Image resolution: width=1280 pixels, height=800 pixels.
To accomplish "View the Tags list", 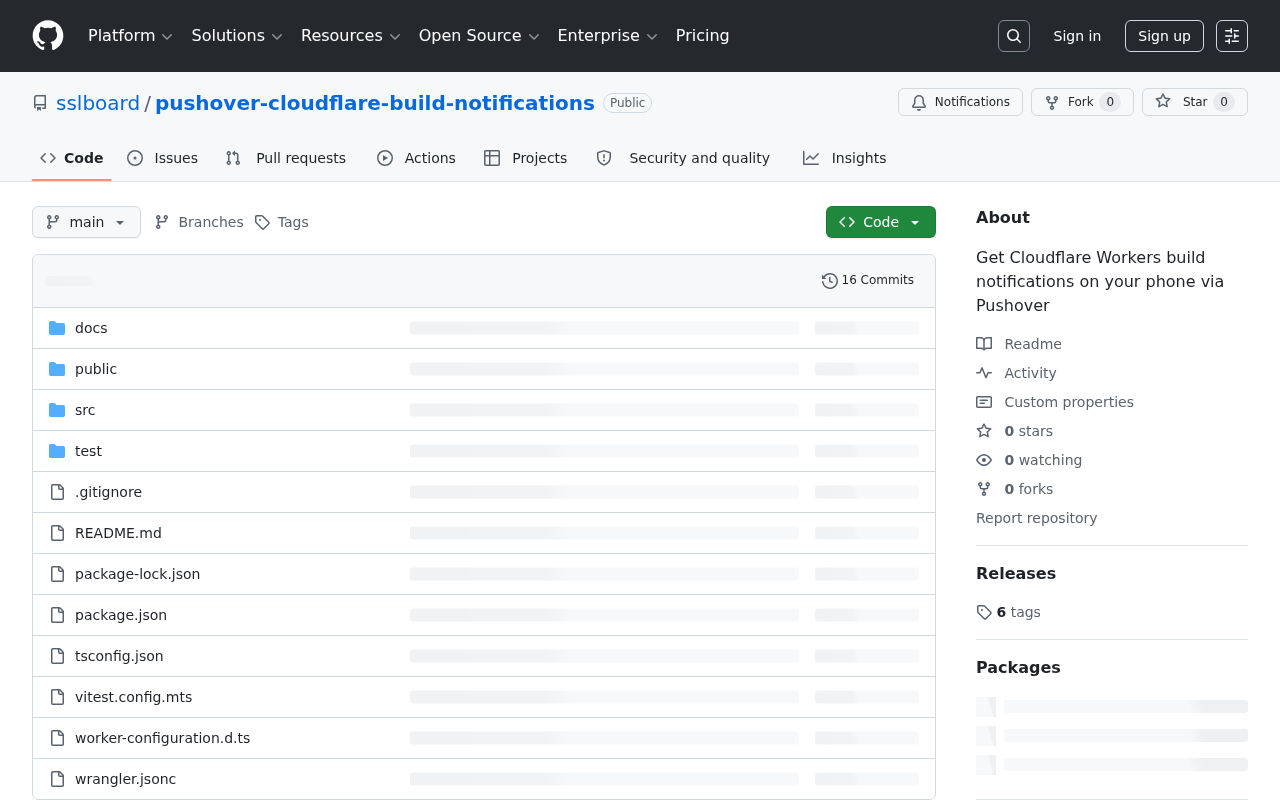I will (282, 222).
